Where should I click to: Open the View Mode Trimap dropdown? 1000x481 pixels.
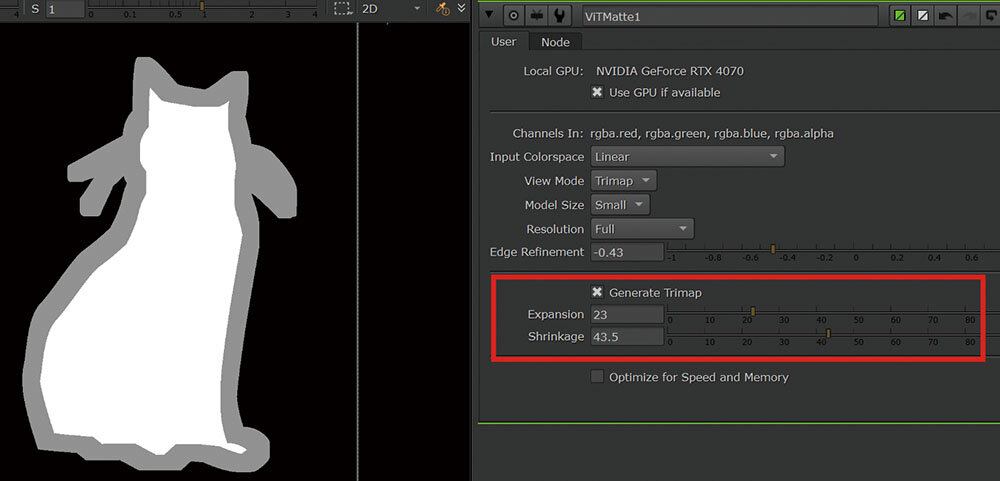(x=623, y=181)
